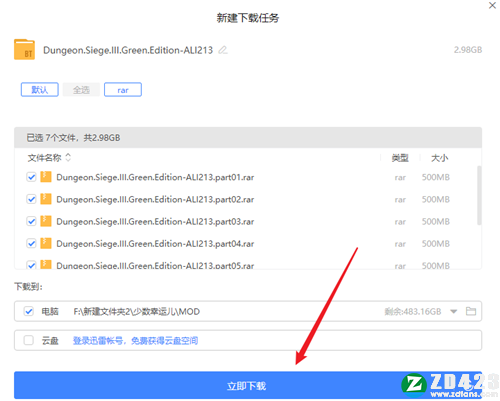This screenshot has height=401, width=500.
Task: Click the rar archive icon of part02.rar
Action: tap(46, 199)
